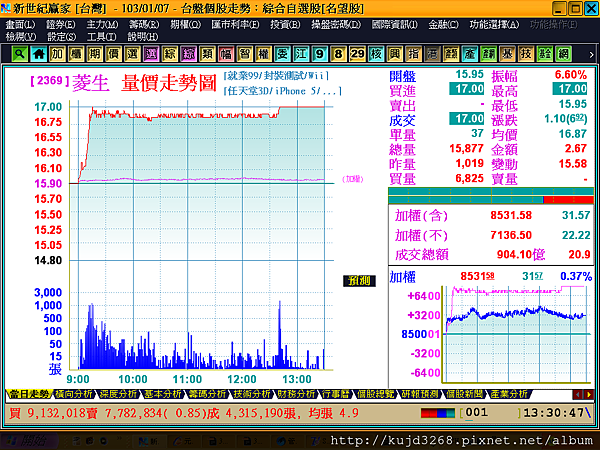
Task: Switch to the 產業分析 tab
Action: [x=510, y=394]
